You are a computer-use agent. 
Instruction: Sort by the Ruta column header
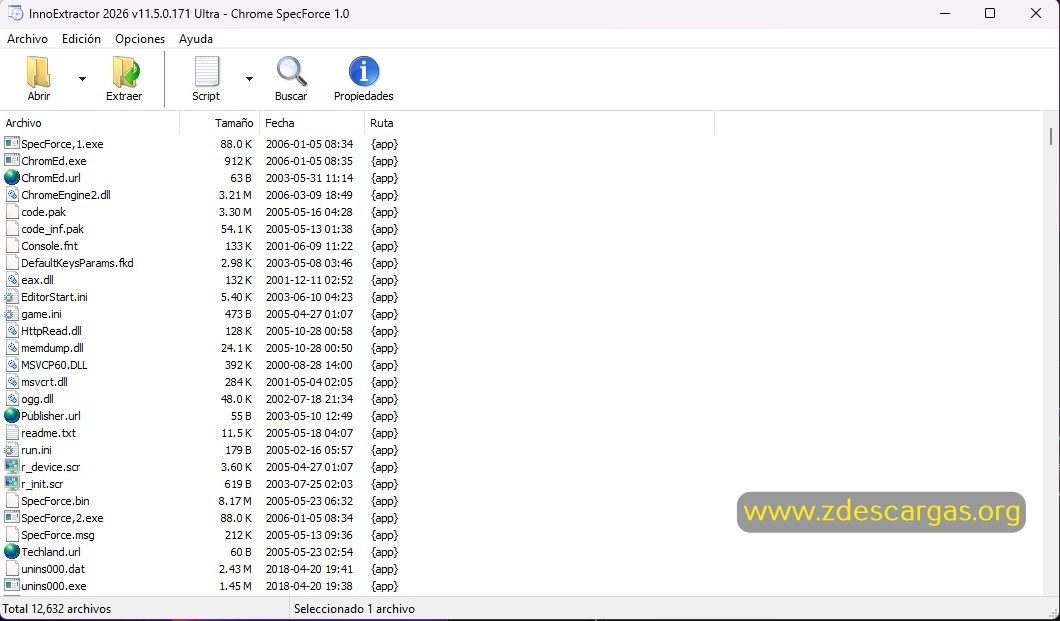click(x=539, y=123)
